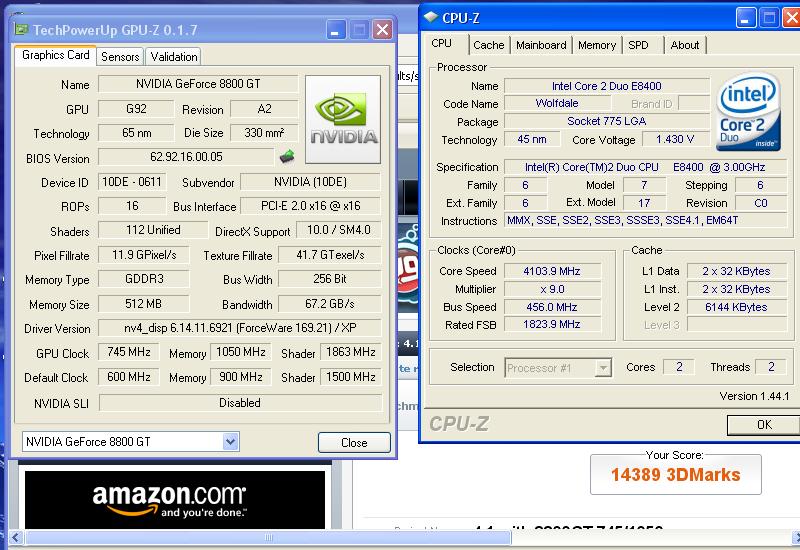The height and width of the screenshot is (550, 800).
Task: Click the Core Speed value 4103.9 MHz
Action: coord(552,271)
